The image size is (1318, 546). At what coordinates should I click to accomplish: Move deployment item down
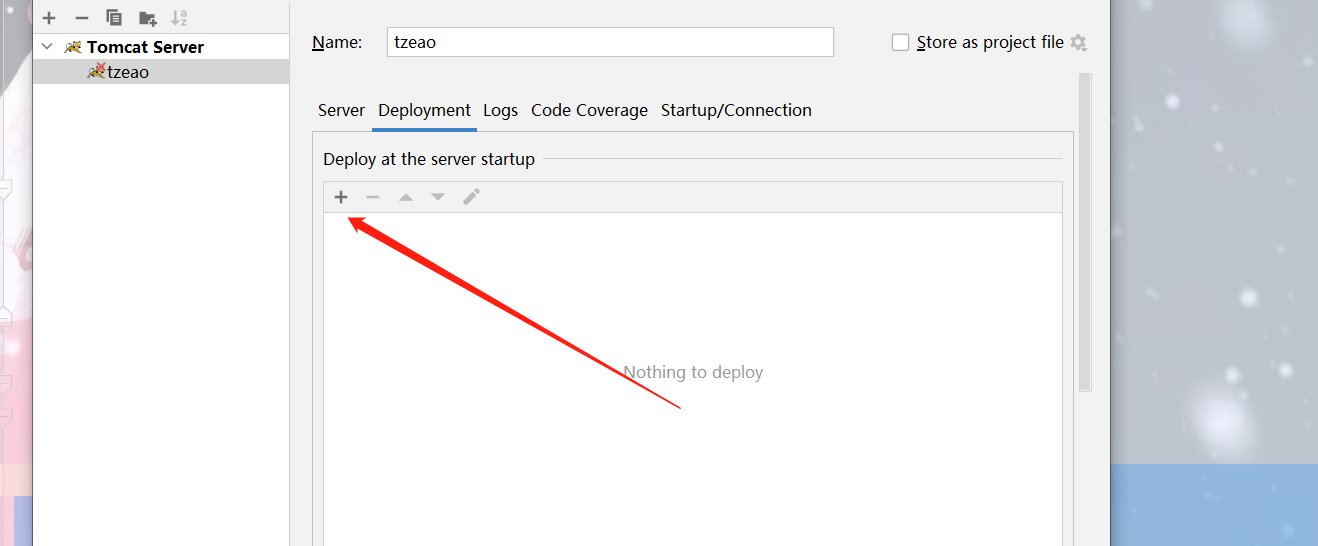tap(438, 197)
